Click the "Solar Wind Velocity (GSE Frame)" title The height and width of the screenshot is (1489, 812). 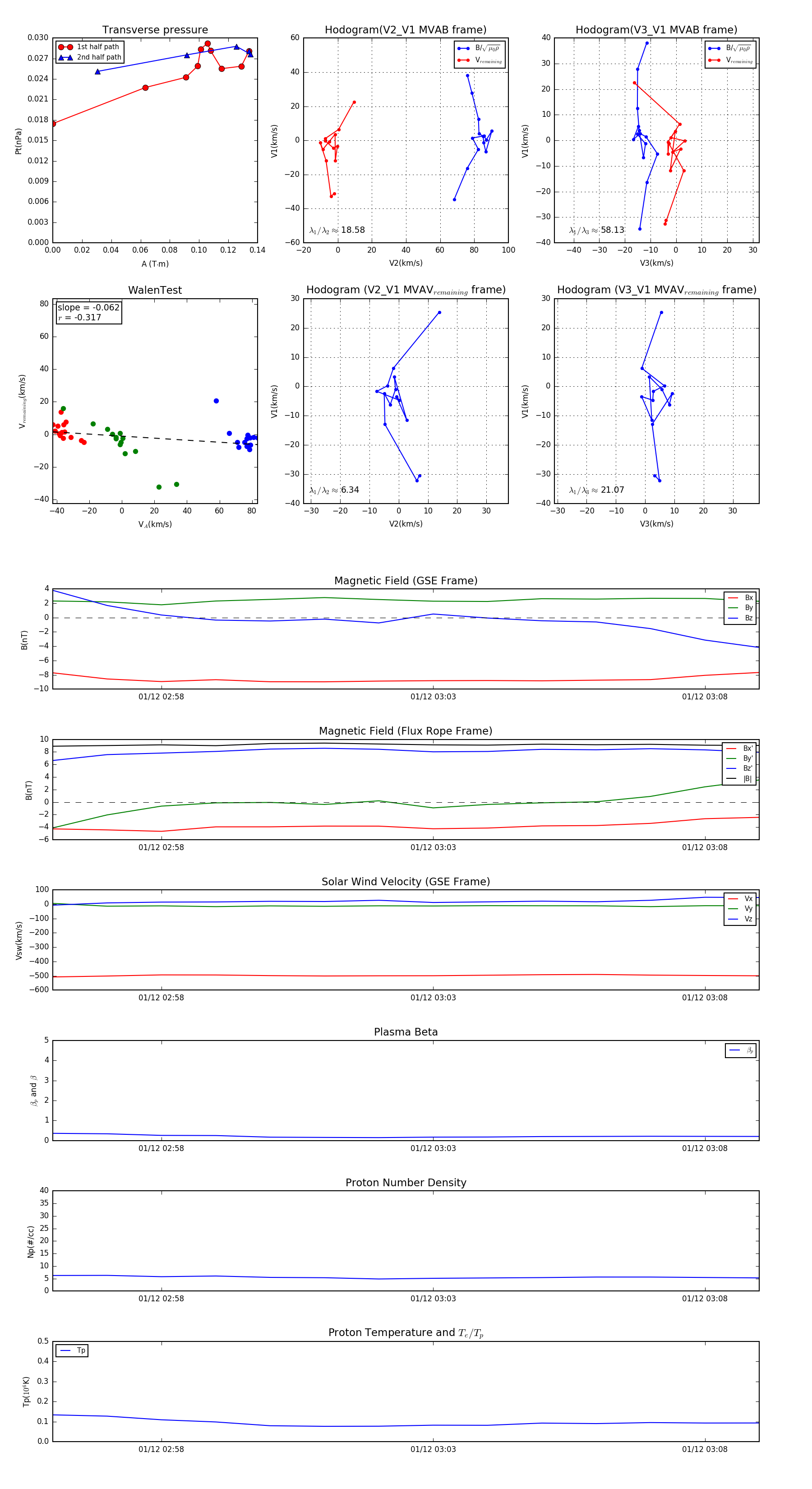point(406,882)
